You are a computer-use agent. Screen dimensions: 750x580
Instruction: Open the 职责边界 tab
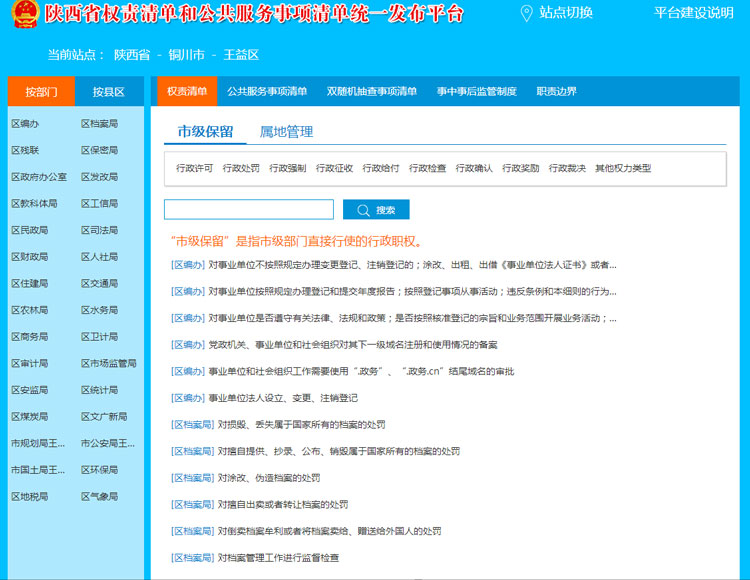[556, 92]
